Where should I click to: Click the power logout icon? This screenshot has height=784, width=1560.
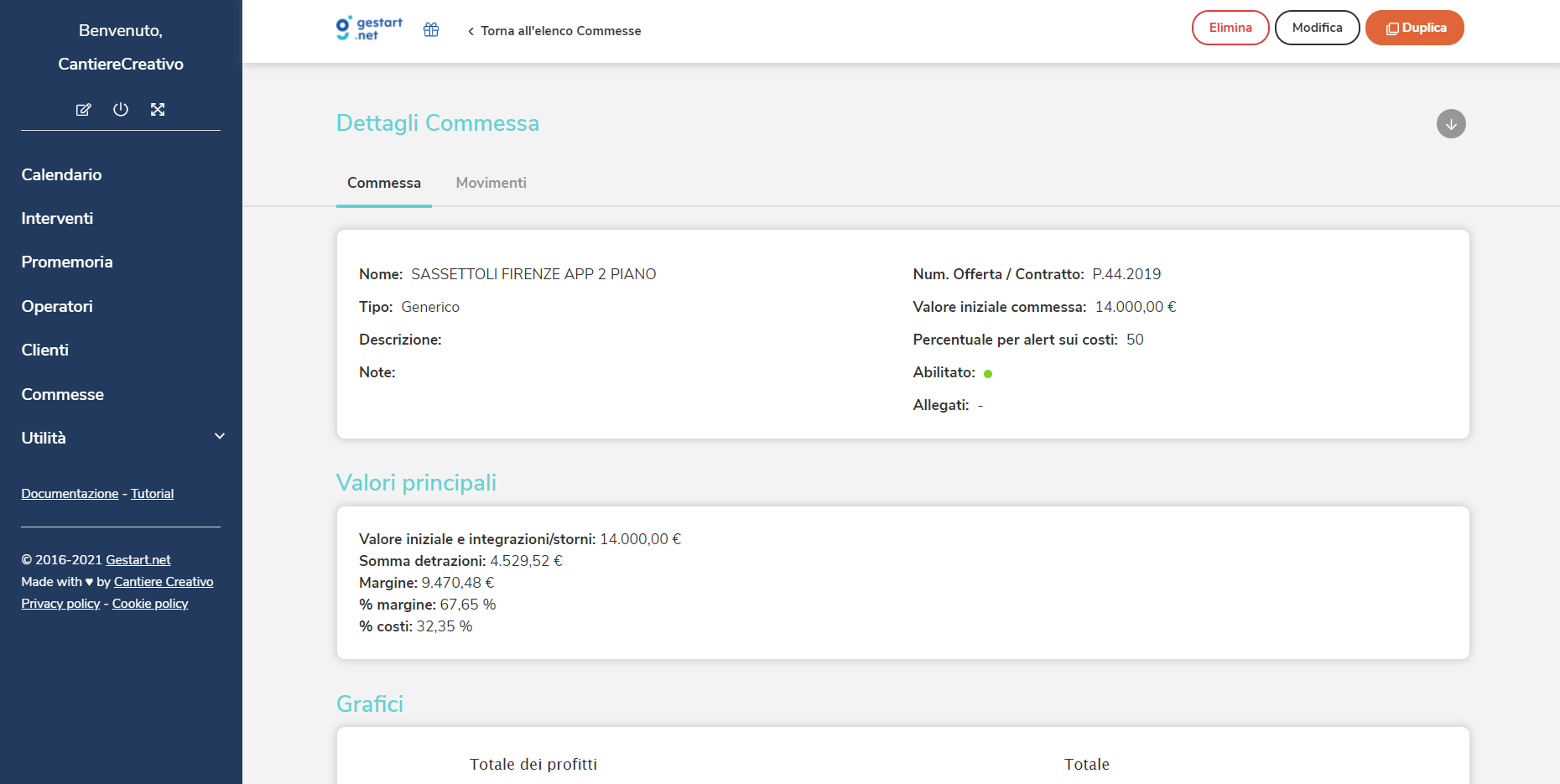click(121, 109)
